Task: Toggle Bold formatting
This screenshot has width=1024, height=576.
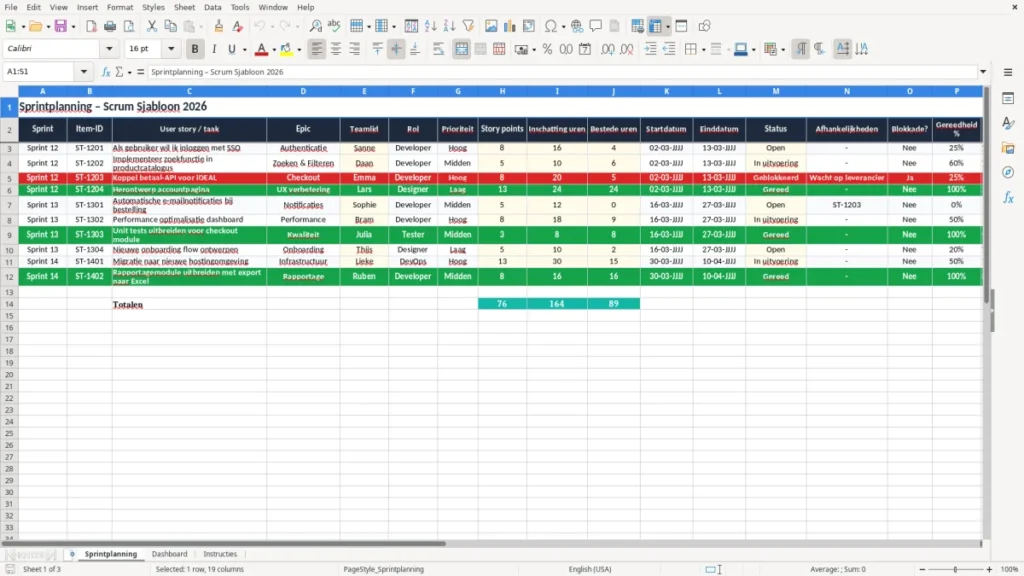Action: 195,49
